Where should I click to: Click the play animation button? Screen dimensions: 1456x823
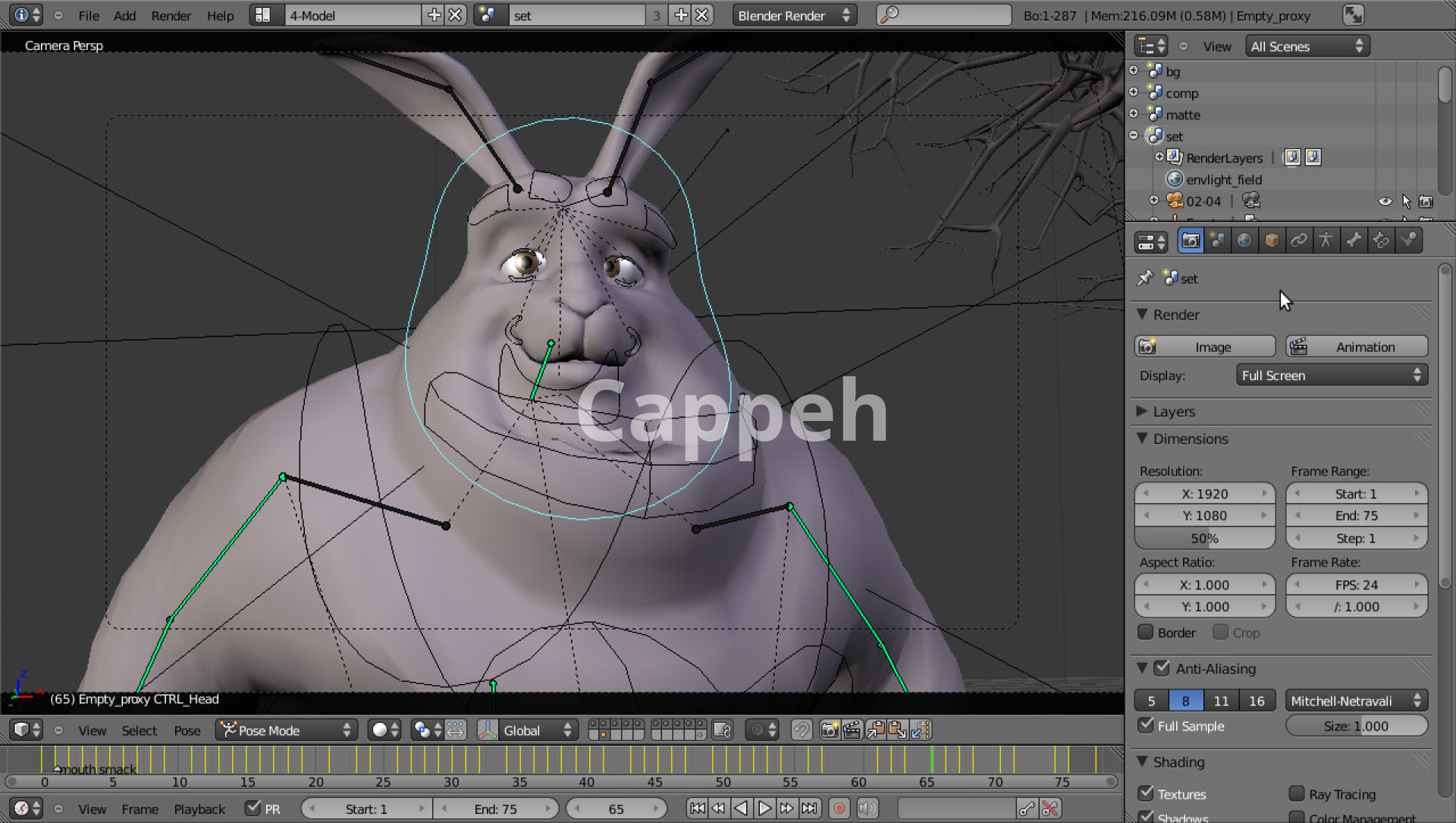(764, 809)
